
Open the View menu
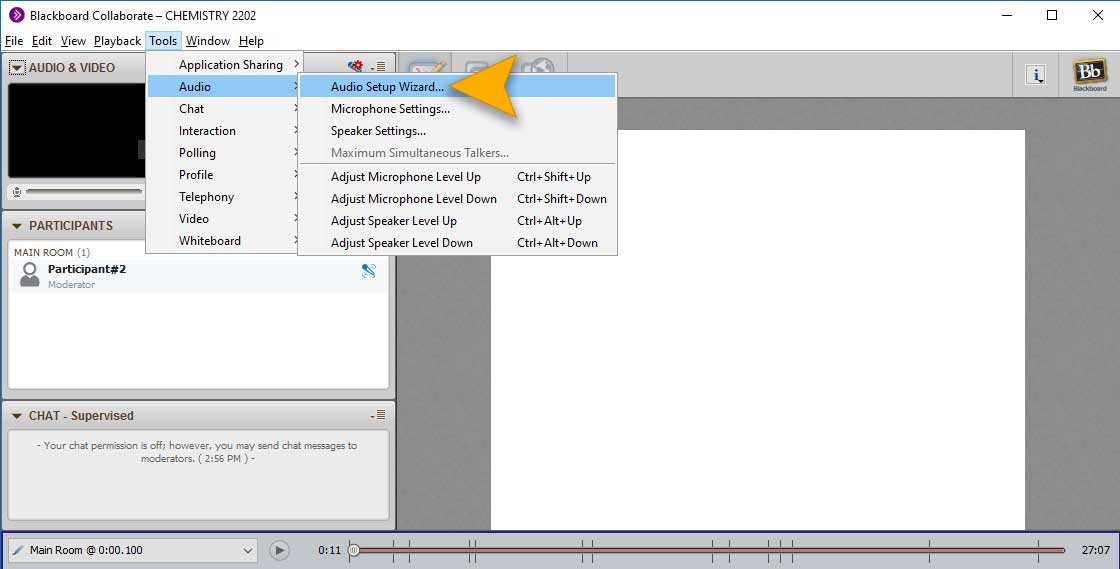[x=73, y=41]
